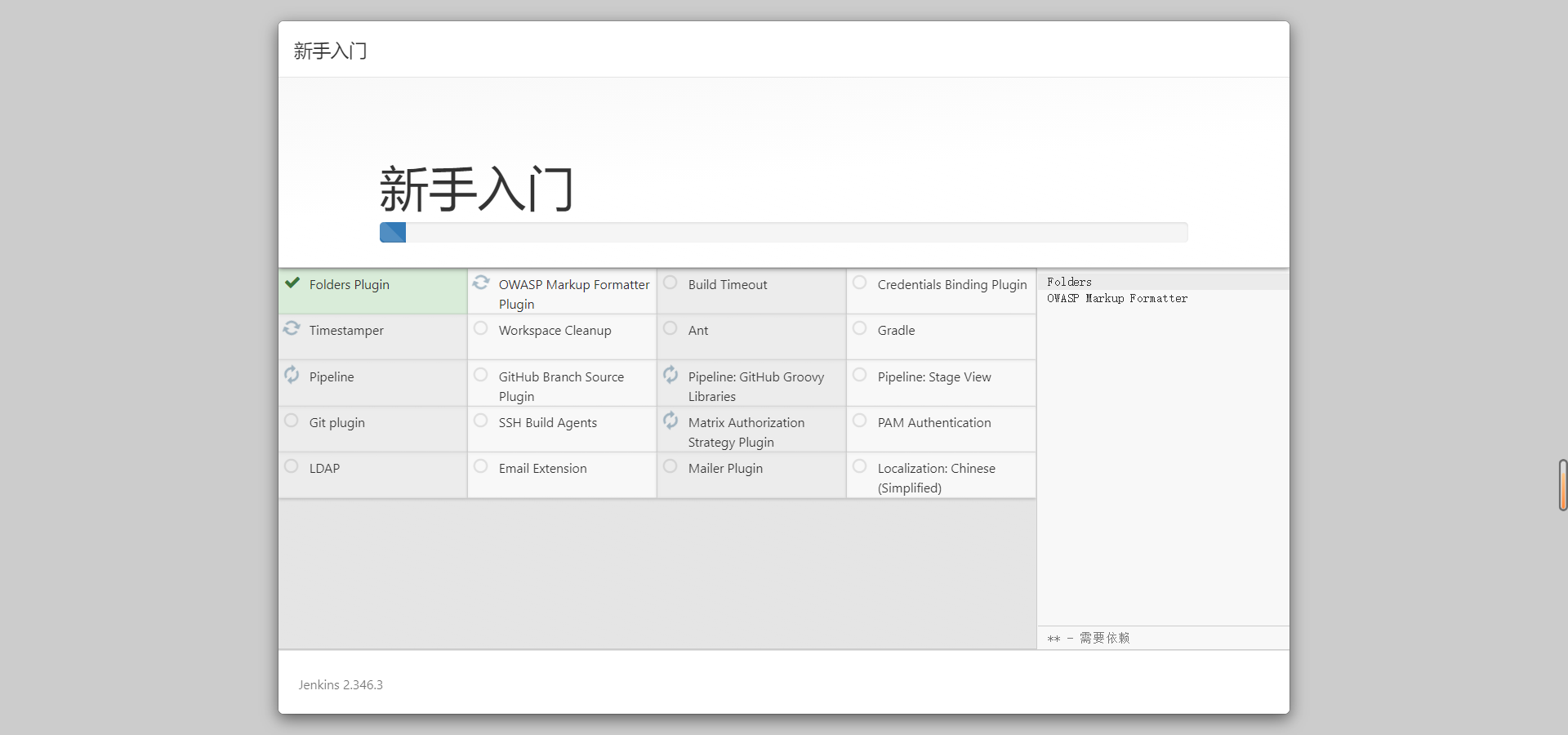Screen dimensions: 1568x735
Task: Click the empty circle beside Localization: Chinese
Action: (x=860, y=466)
